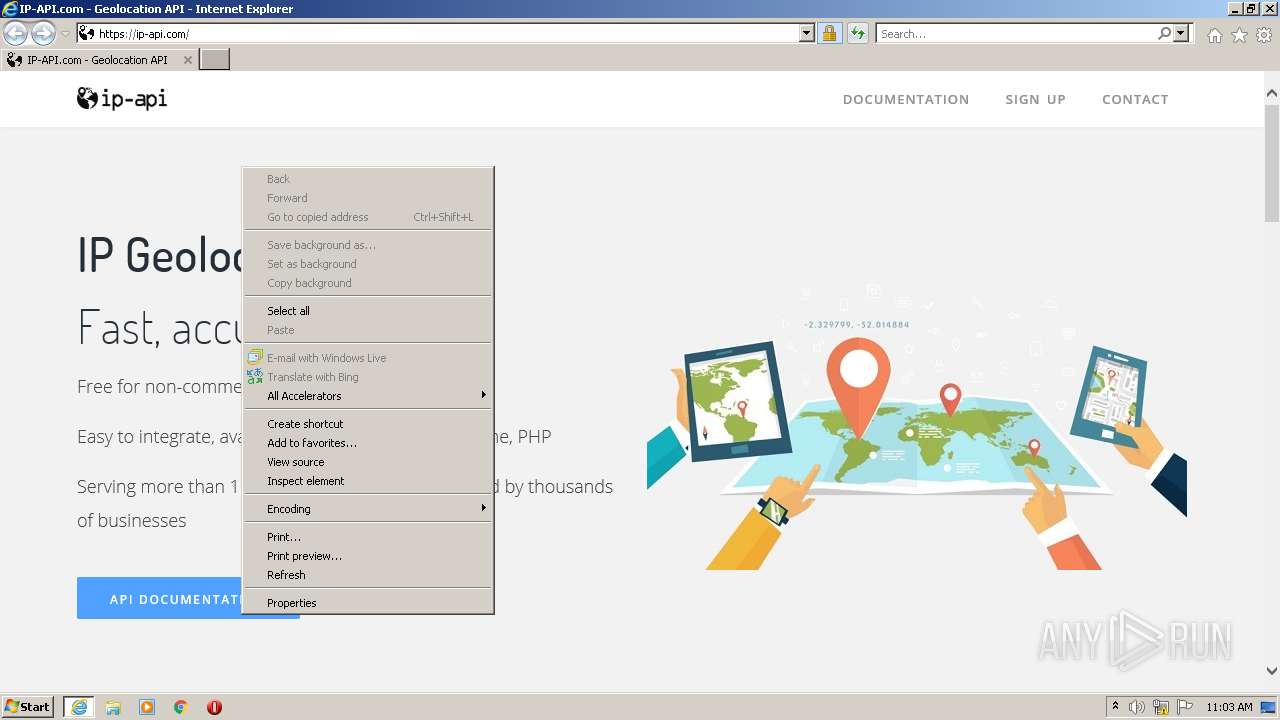Choose Properties from context menu
1280x720 pixels.
tap(368, 603)
